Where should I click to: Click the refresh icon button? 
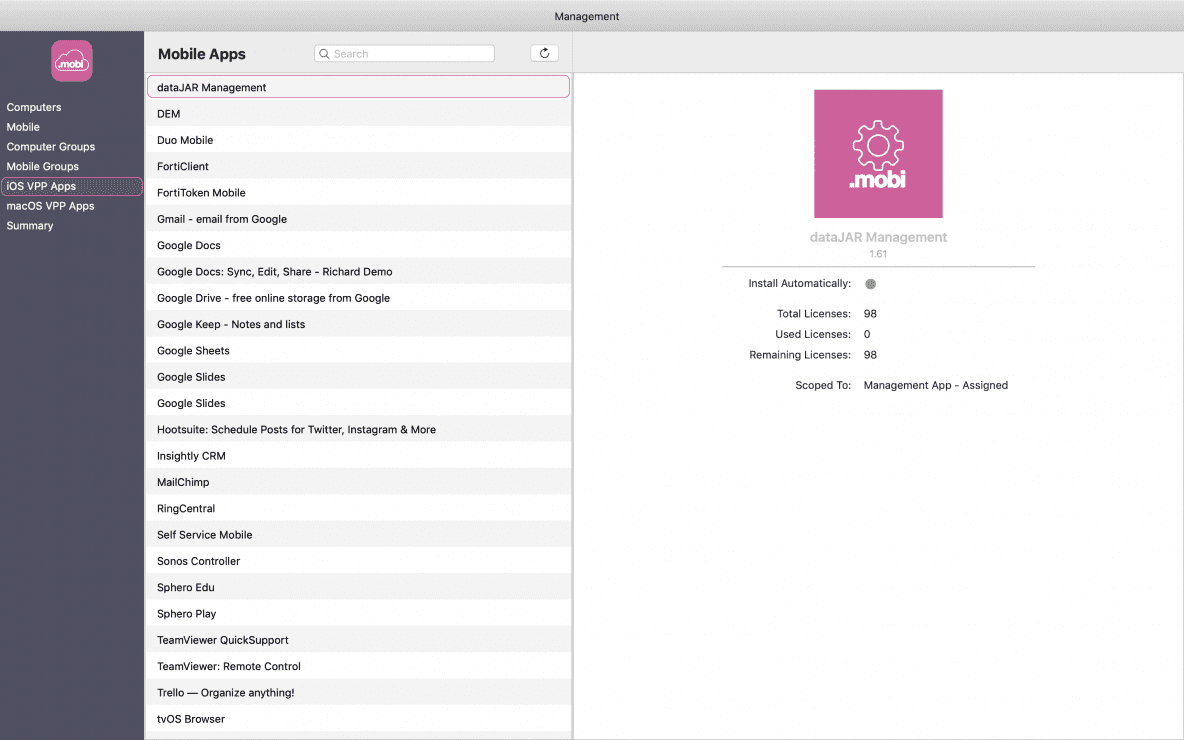[544, 54]
